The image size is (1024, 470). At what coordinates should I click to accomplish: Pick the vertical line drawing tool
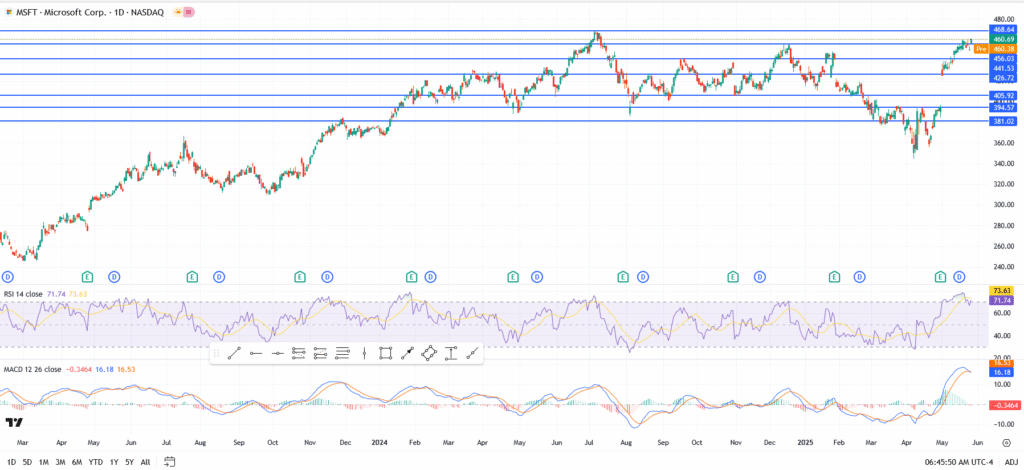[363, 353]
